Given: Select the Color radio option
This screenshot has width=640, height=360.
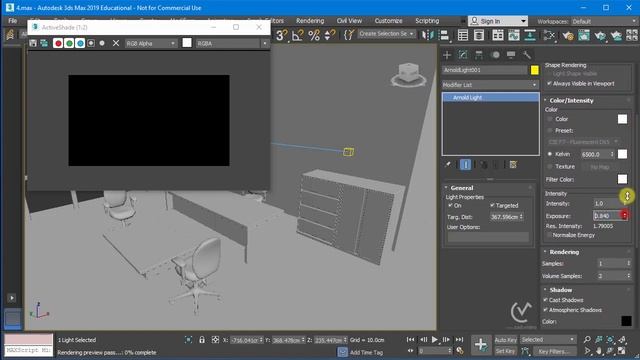Looking at the screenshot, I should coord(550,119).
